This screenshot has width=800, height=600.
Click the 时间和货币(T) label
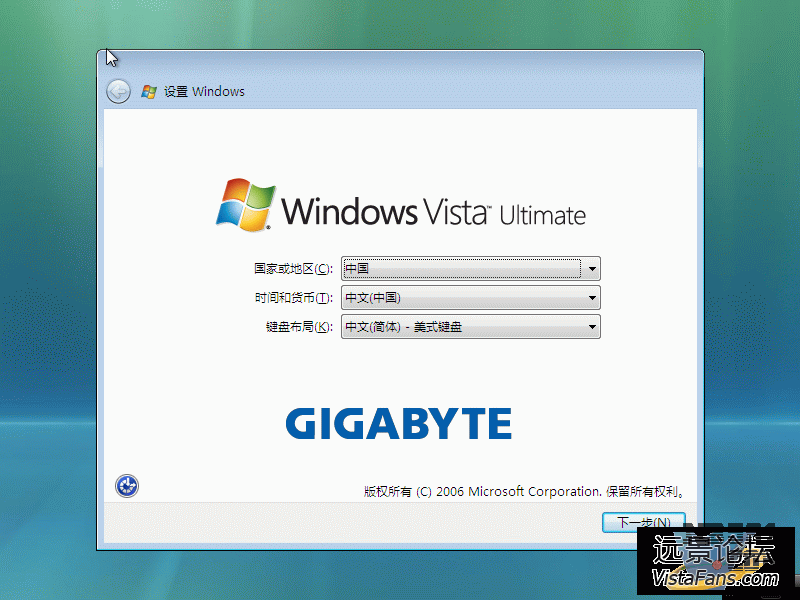tap(292, 298)
